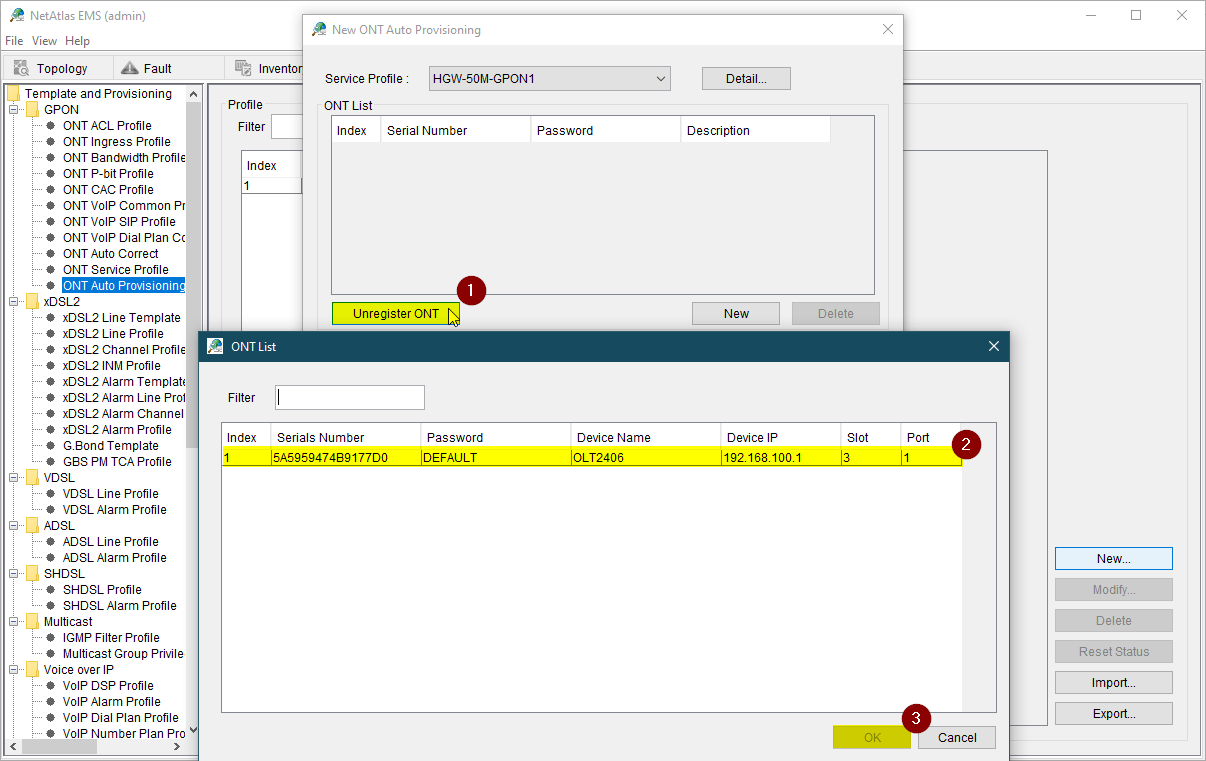Collapse the GPON tree node
This screenshot has width=1206, height=761.
pyautogui.click(x=15, y=110)
